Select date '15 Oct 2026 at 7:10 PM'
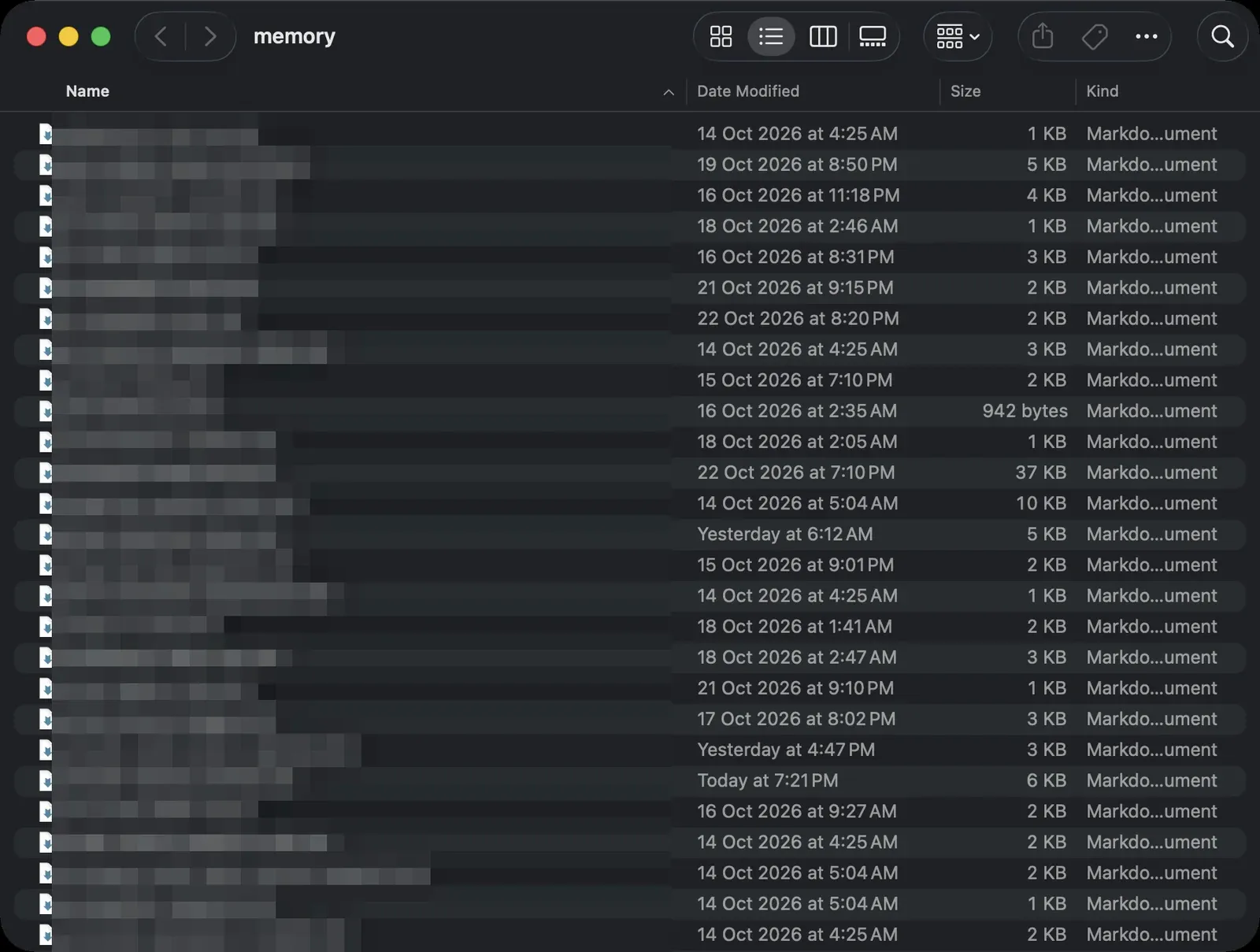Screen dimensions: 1260x952 click(795, 380)
